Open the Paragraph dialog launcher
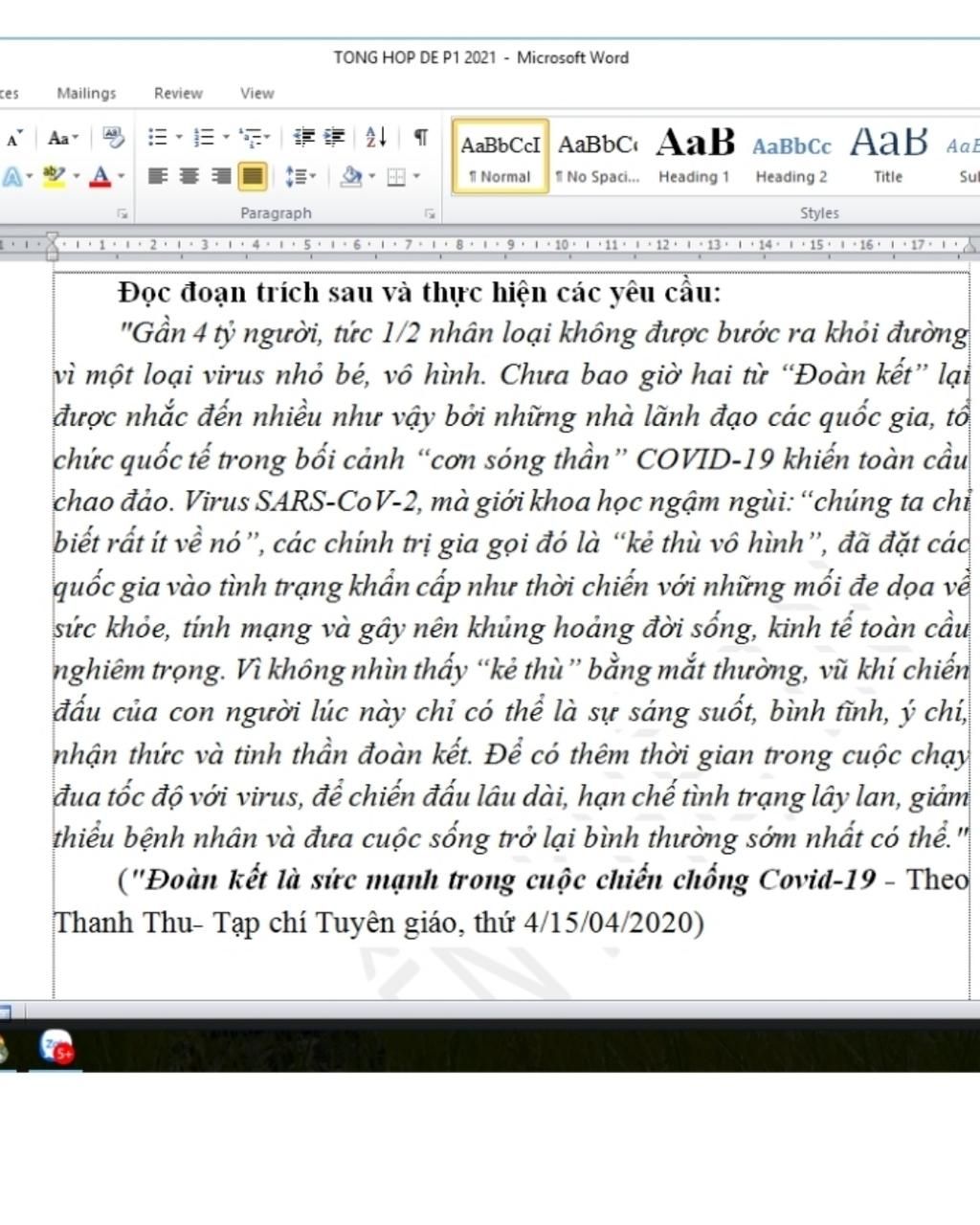 coord(430,214)
